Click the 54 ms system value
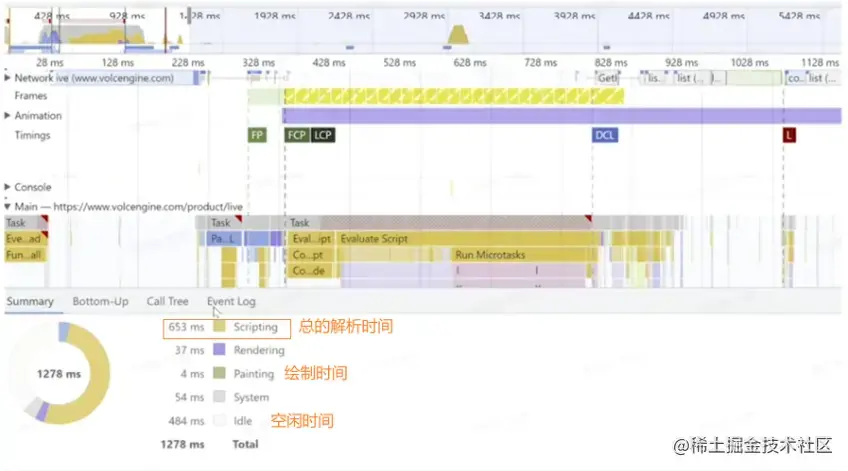Image resolution: width=848 pixels, height=471 pixels. 189,397
